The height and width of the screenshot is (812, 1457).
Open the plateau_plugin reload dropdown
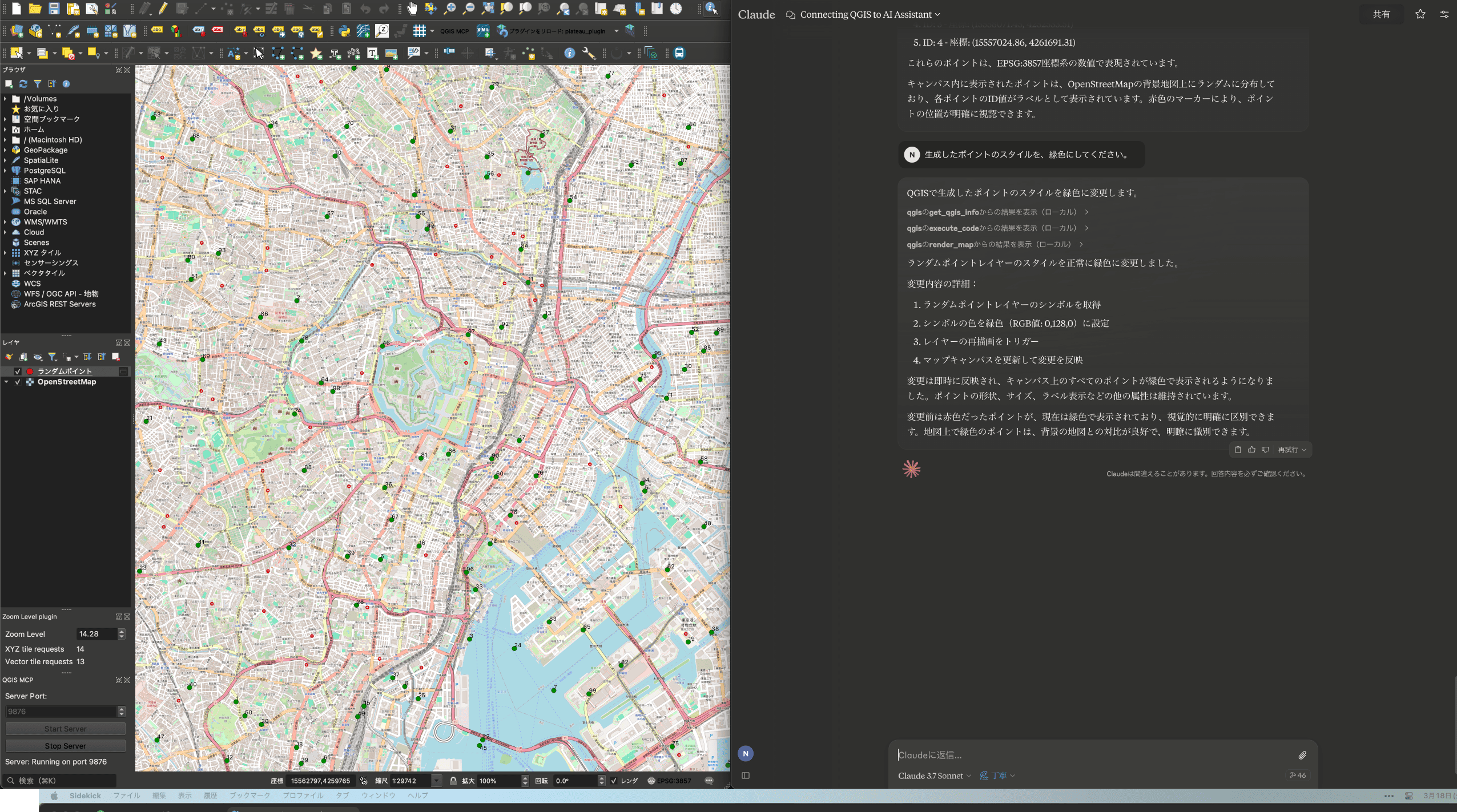(615, 31)
